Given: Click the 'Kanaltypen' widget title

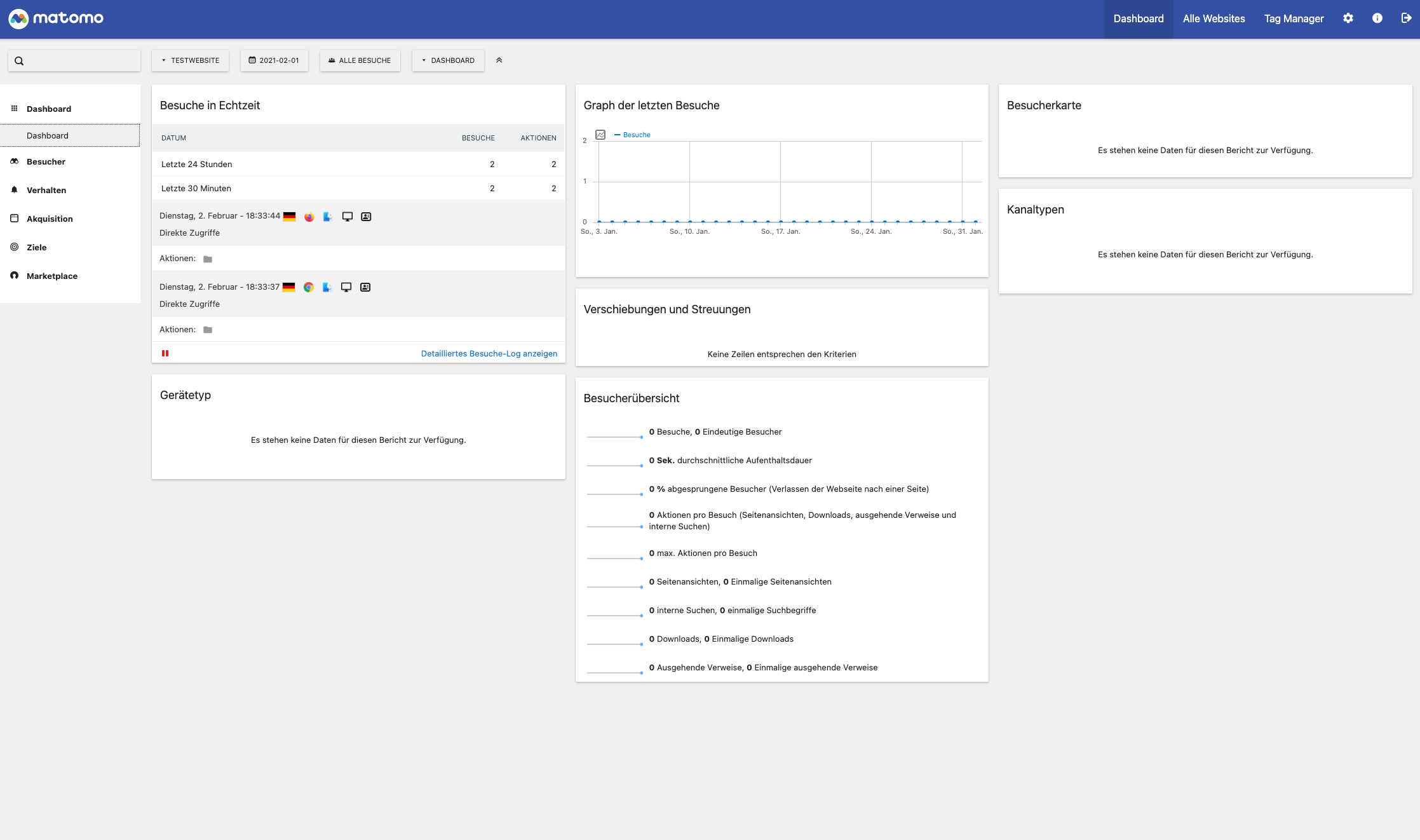Looking at the screenshot, I should click(x=1035, y=210).
